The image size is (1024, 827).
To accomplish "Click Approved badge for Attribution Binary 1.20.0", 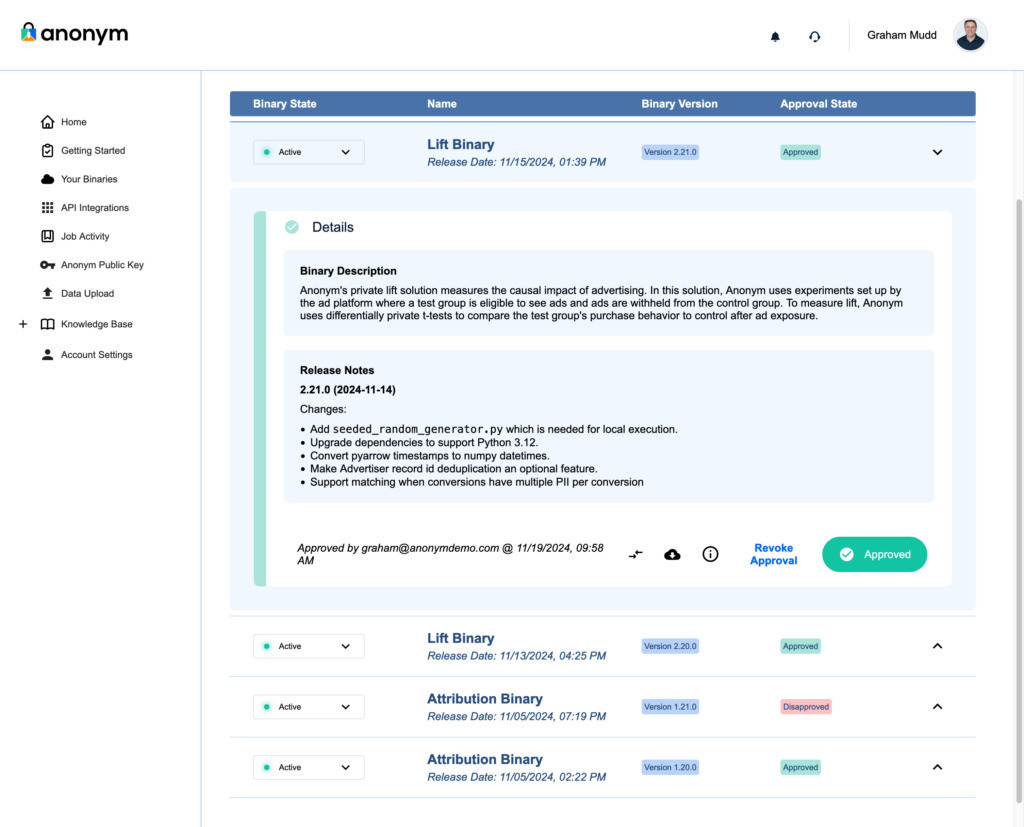I will tap(800, 768).
